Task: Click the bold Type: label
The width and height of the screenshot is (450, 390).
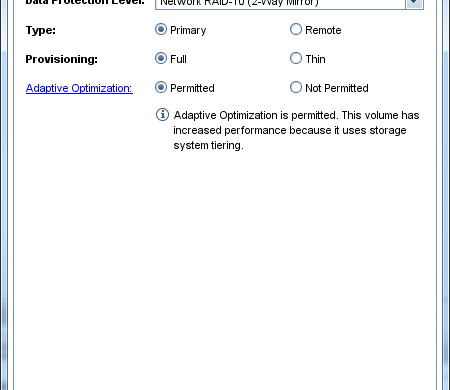Action: point(41,30)
